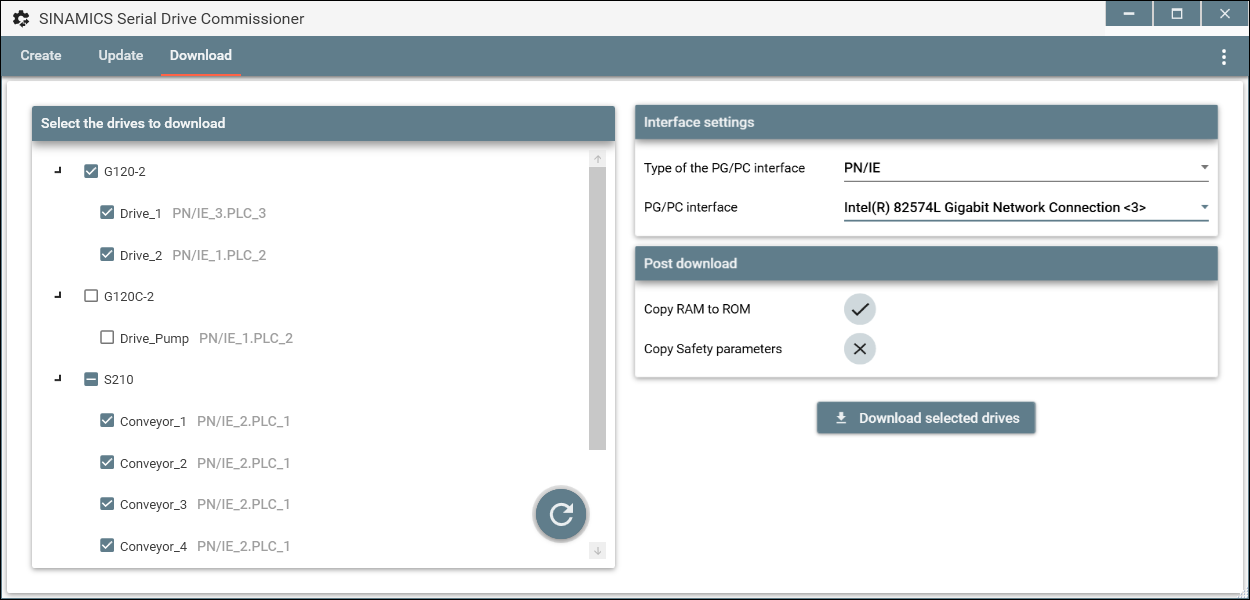Click the PN/IE_3.PLC_3 connection text
This screenshot has width=1250, height=600.
[219, 213]
